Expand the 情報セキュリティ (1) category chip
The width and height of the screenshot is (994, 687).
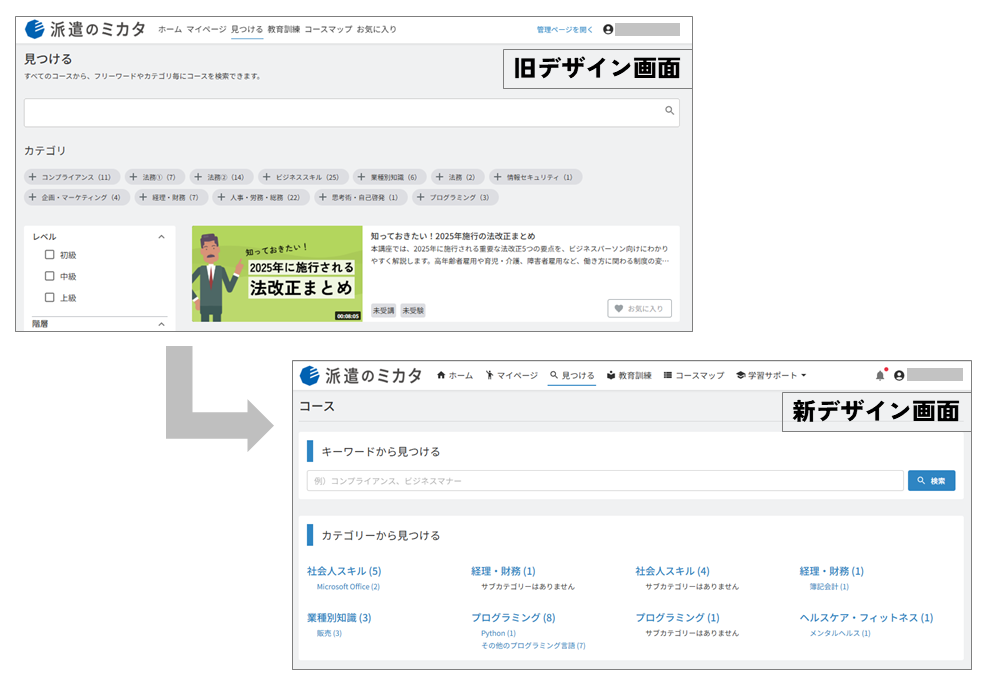click(x=535, y=177)
